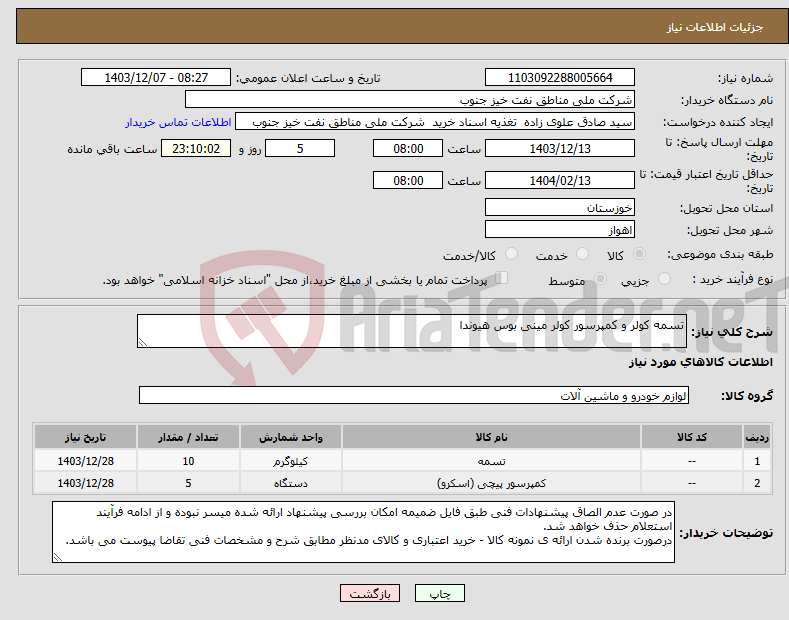
Task: Click the remaining days field showing 5
Action: (x=300, y=148)
